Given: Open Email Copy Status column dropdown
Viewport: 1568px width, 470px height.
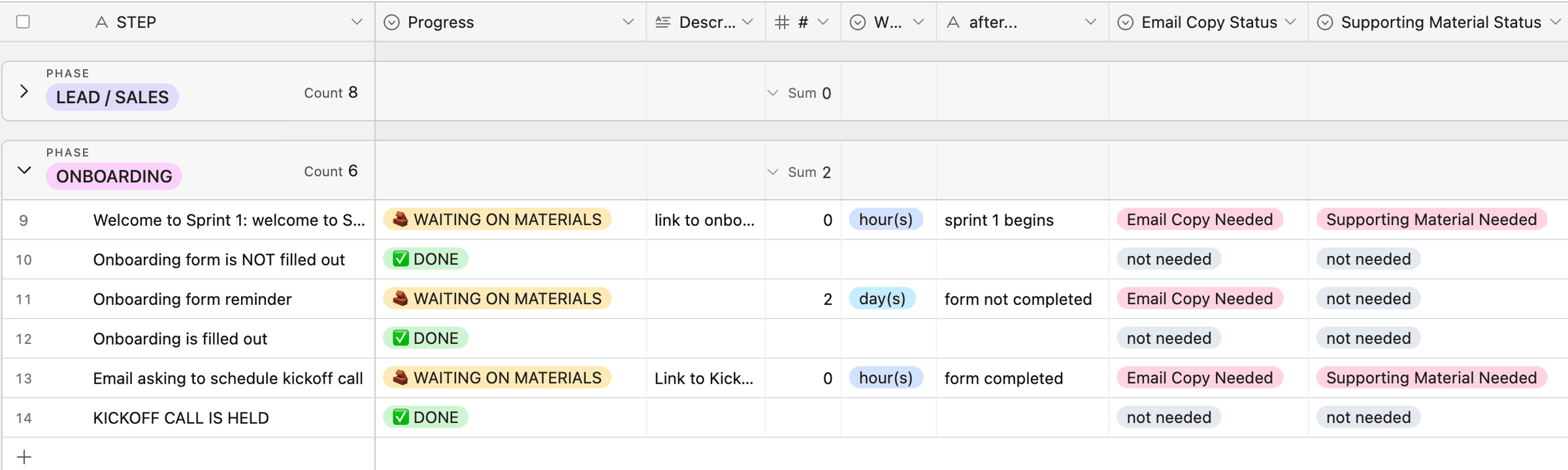Looking at the screenshot, I should (x=1290, y=22).
